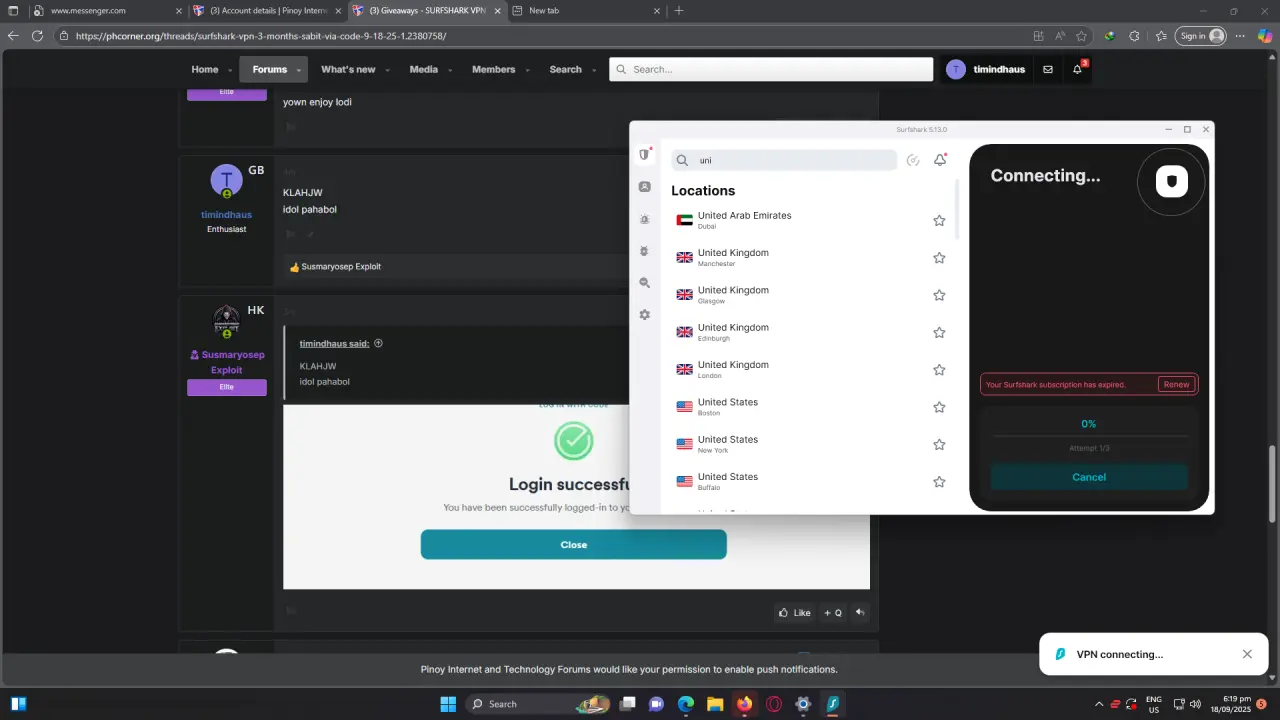Favorite the United Kingdom London location
Image resolution: width=1280 pixels, height=720 pixels.
[x=939, y=370]
